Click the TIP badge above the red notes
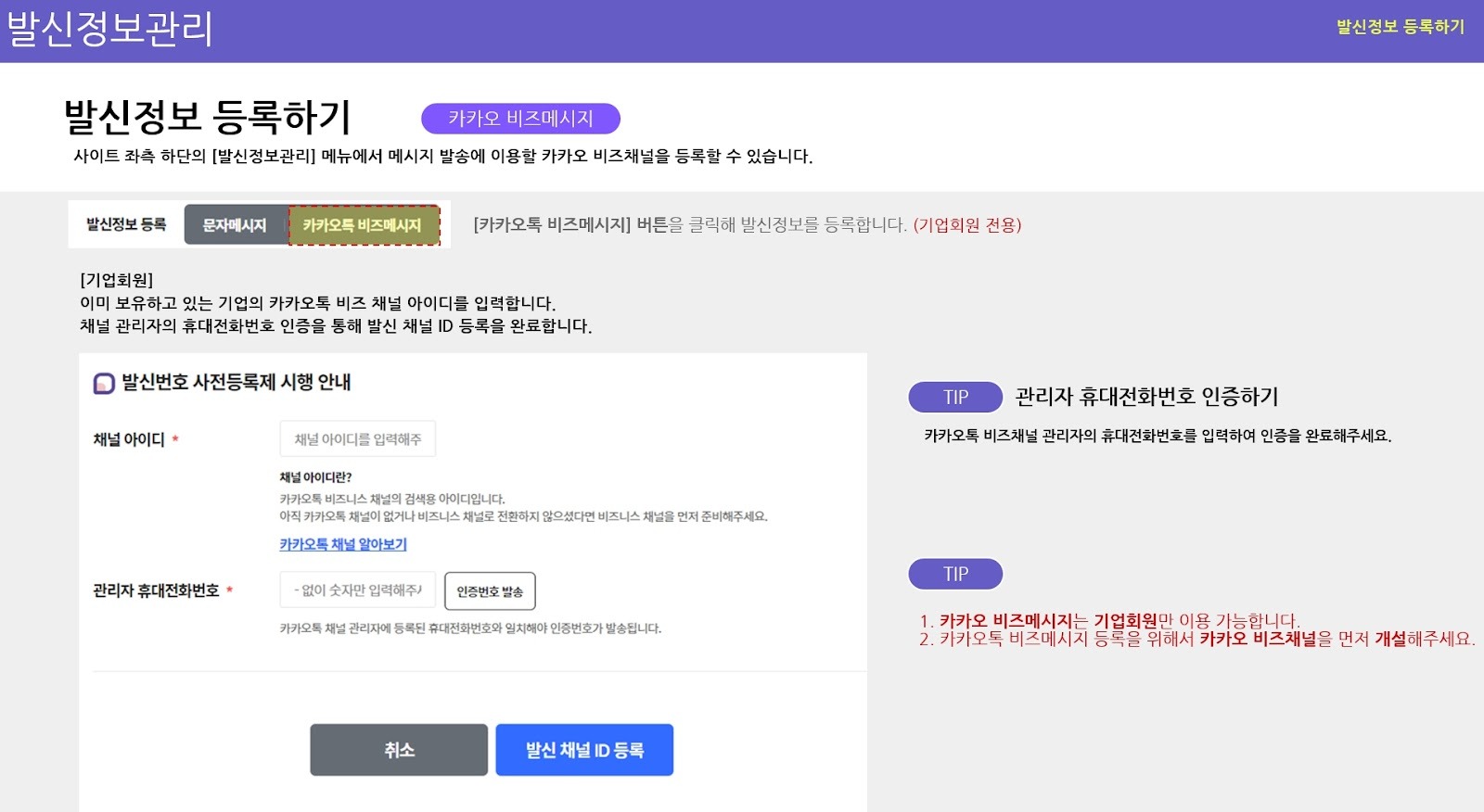Image resolution: width=1484 pixels, height=812 pixels. coord(955,574)
